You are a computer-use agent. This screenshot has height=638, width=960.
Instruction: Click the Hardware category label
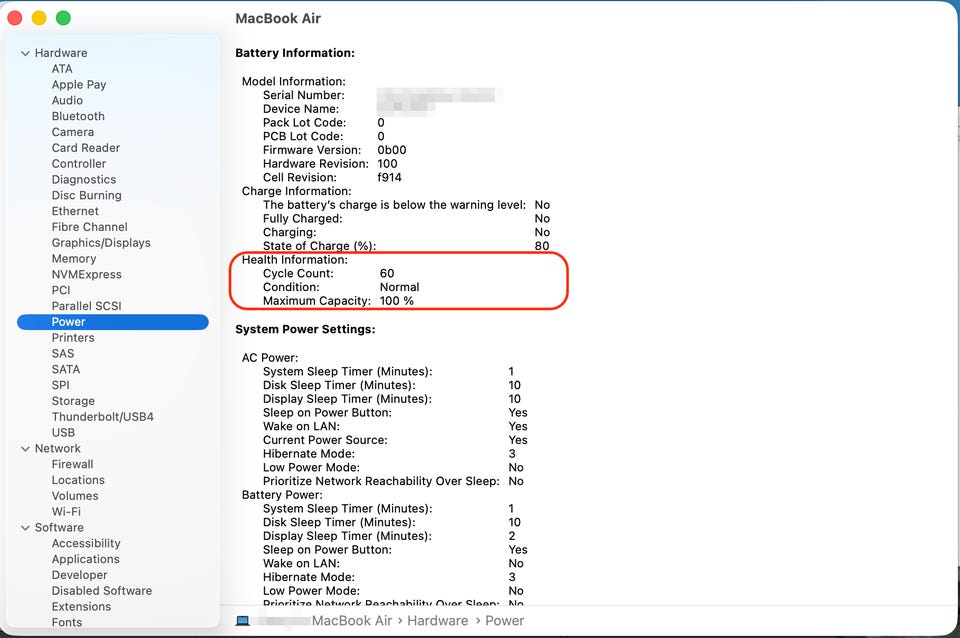point(61,53)
